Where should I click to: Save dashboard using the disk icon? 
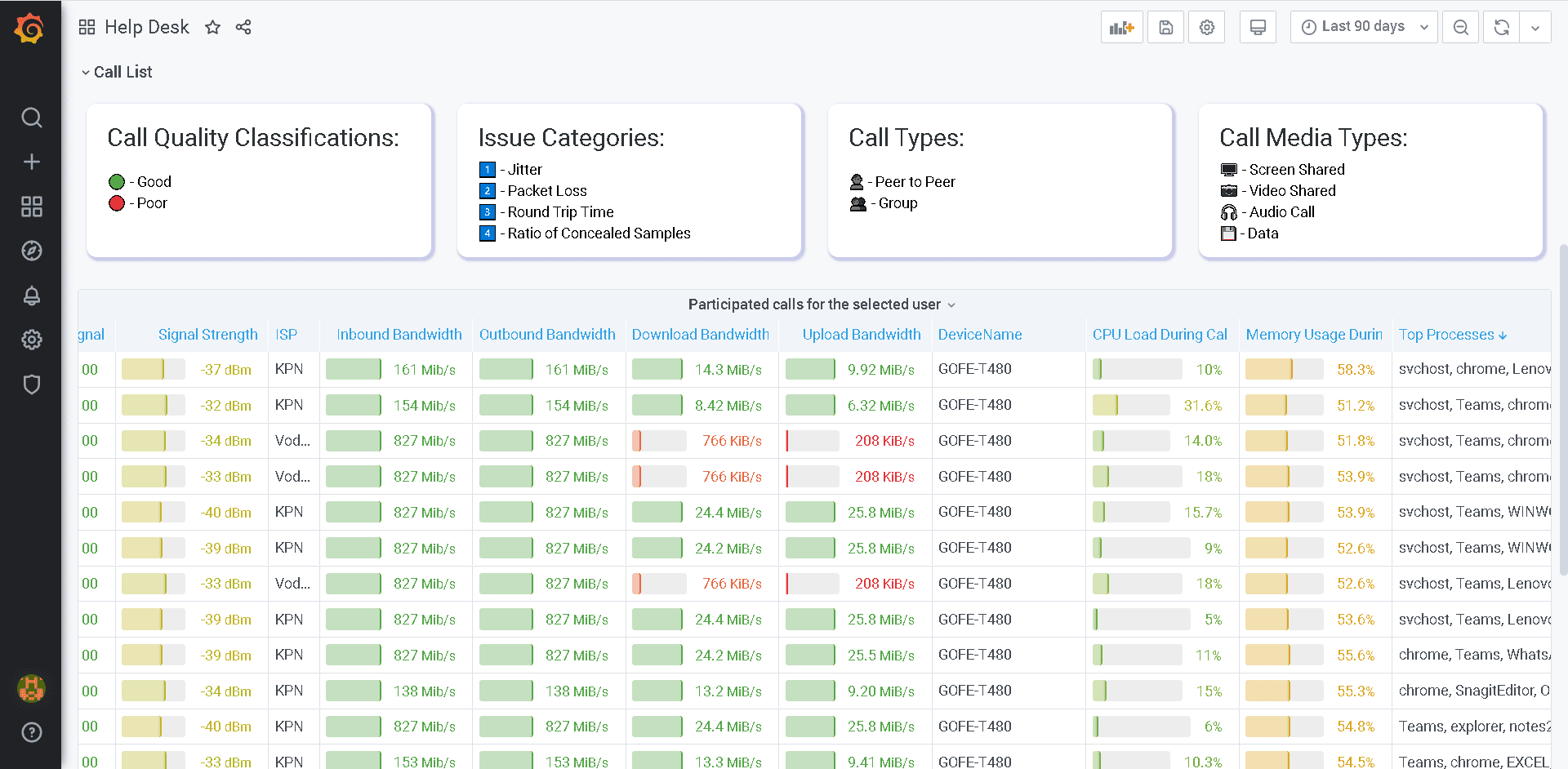(x=1165, y=27)
